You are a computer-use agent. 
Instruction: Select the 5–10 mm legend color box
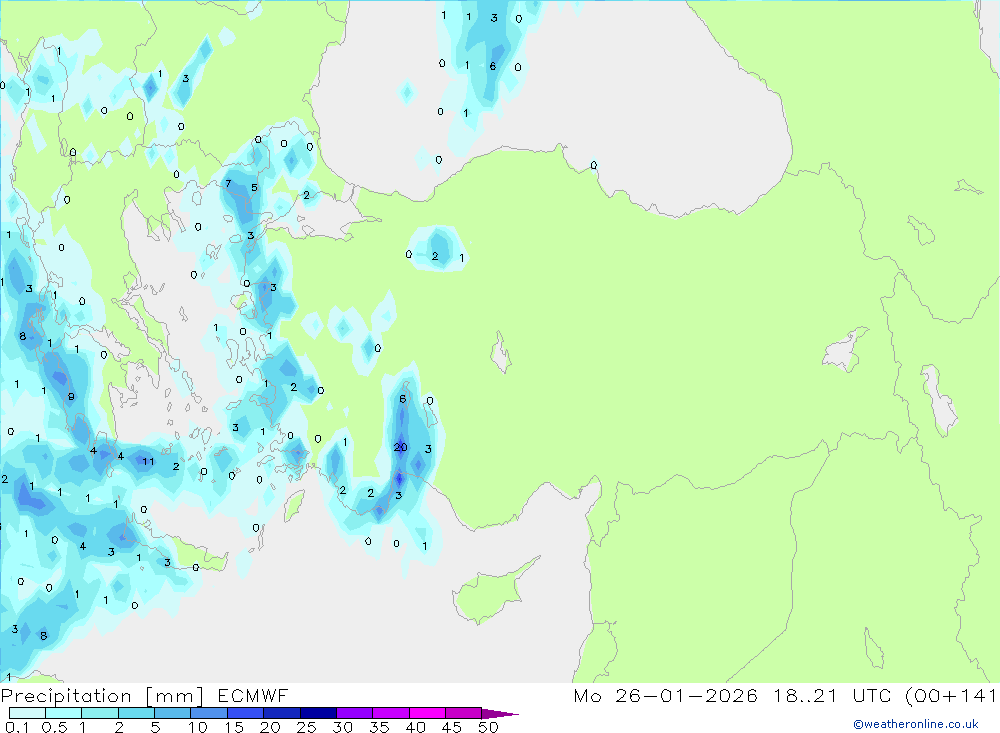172,713
